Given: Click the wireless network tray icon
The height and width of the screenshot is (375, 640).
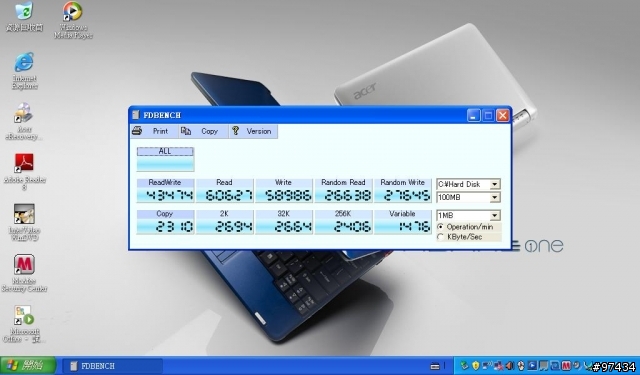Looking at the screenshot, I should pos(487,365).
